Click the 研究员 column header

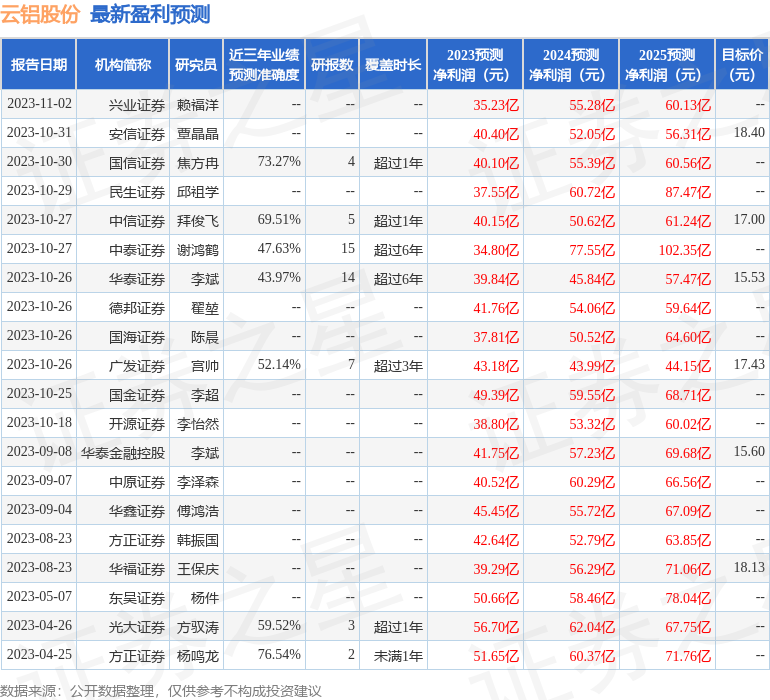[196, 64]
